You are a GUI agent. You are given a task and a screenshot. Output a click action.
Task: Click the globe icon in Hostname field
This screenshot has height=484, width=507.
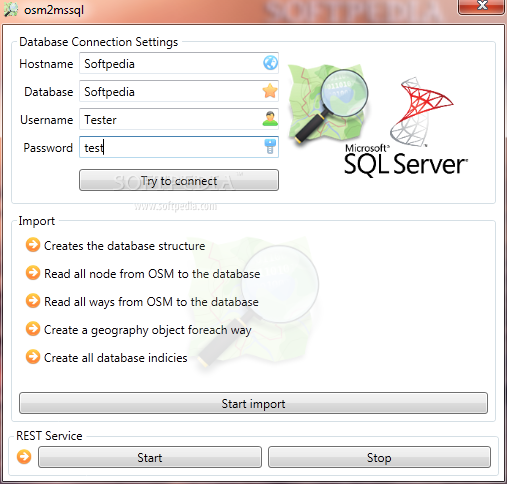270,63
